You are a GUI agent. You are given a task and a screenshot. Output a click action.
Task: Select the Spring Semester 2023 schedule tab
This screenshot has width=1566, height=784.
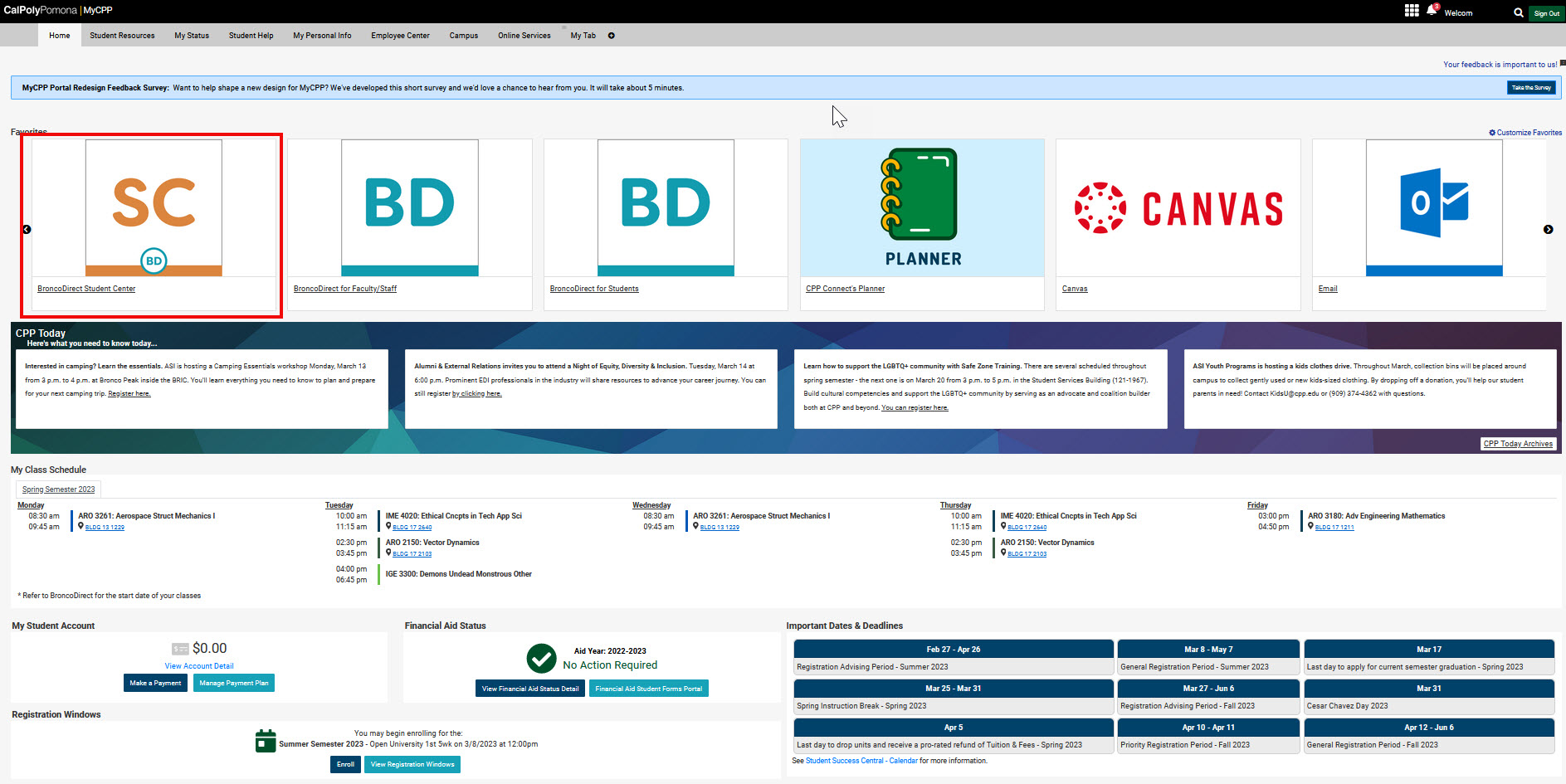[x=58, y=489]
